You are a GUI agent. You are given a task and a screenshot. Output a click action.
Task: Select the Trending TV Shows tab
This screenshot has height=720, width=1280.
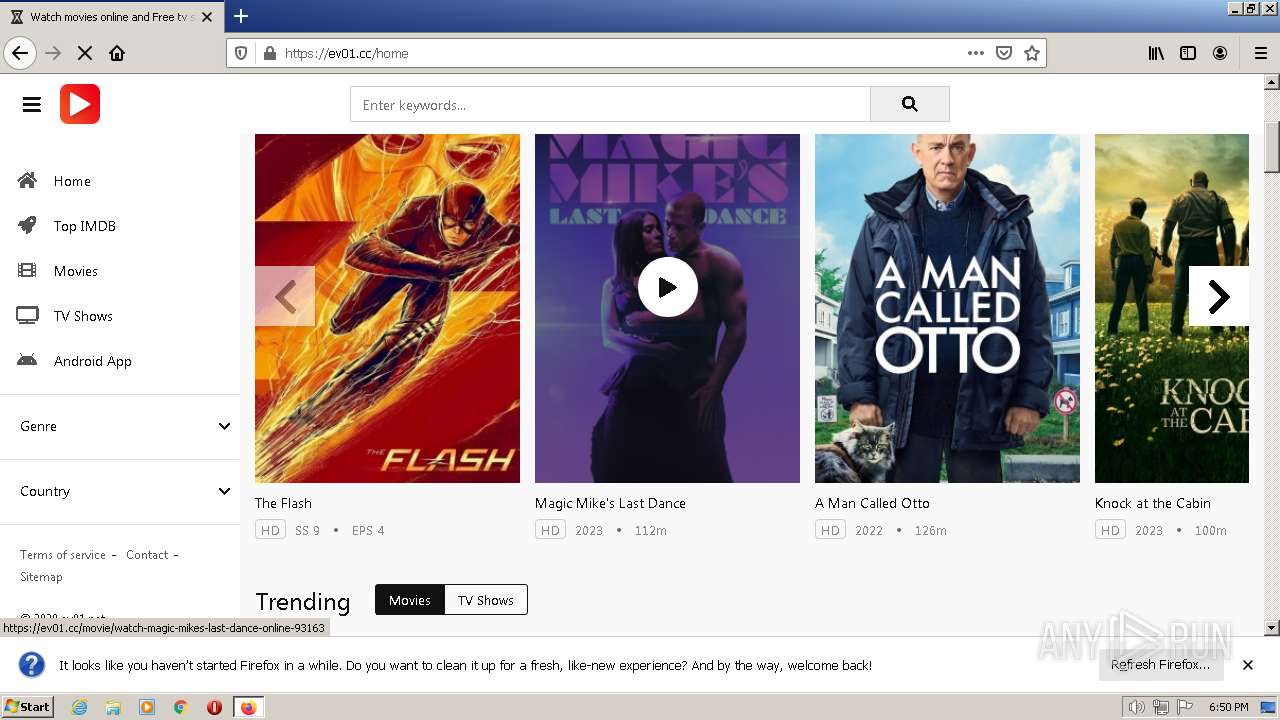[486, 600]
